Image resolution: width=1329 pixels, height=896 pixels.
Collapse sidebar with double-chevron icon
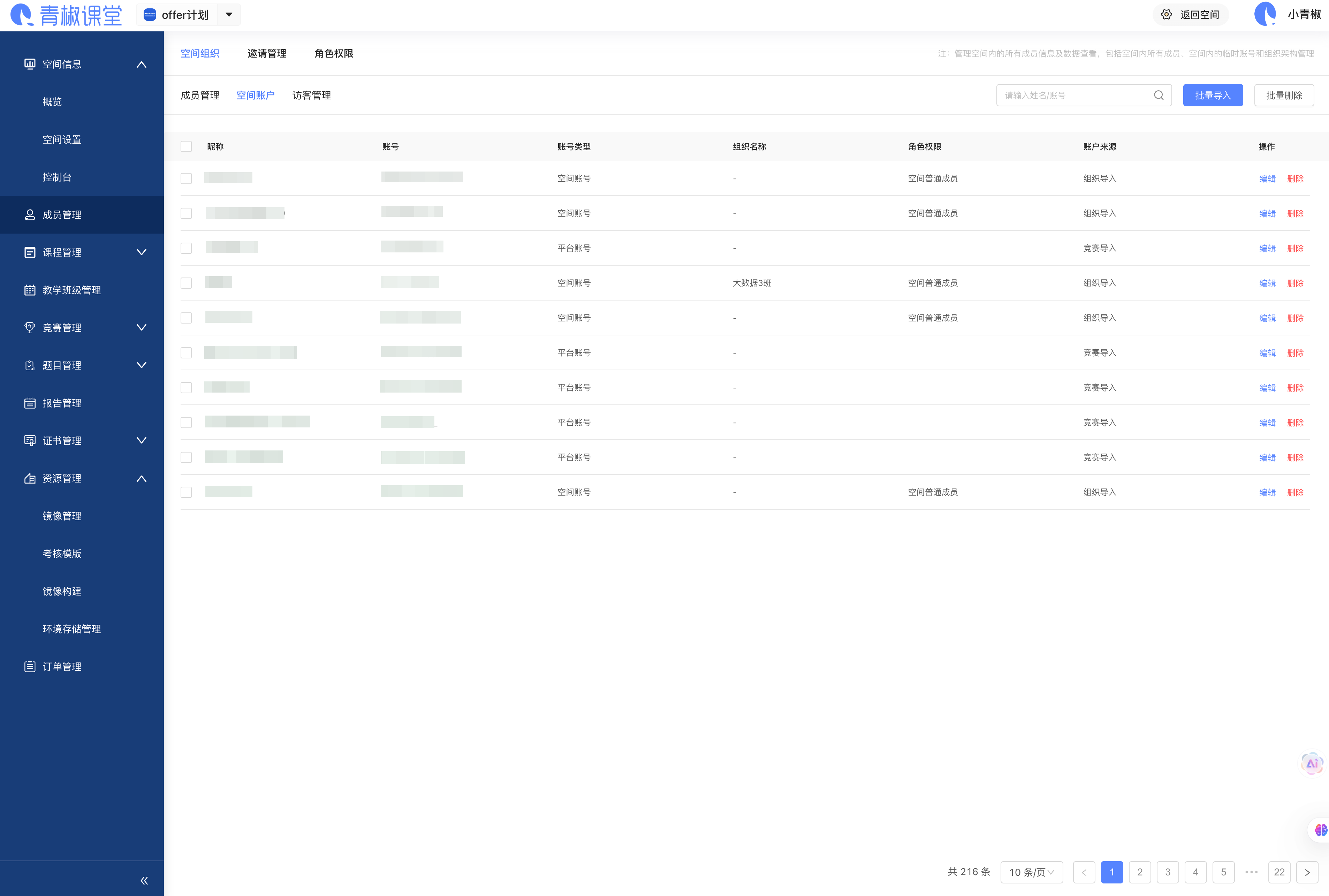[x=144, y=881]
